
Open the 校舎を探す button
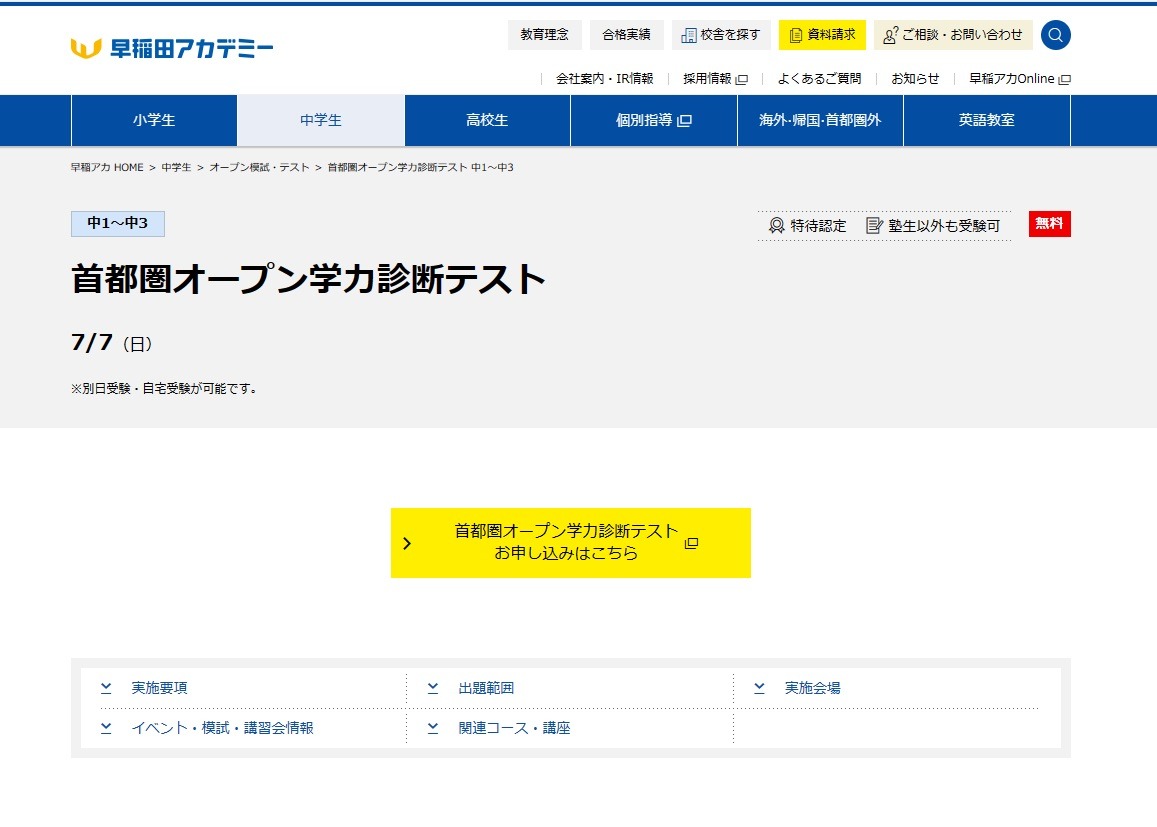coord(721,35)
